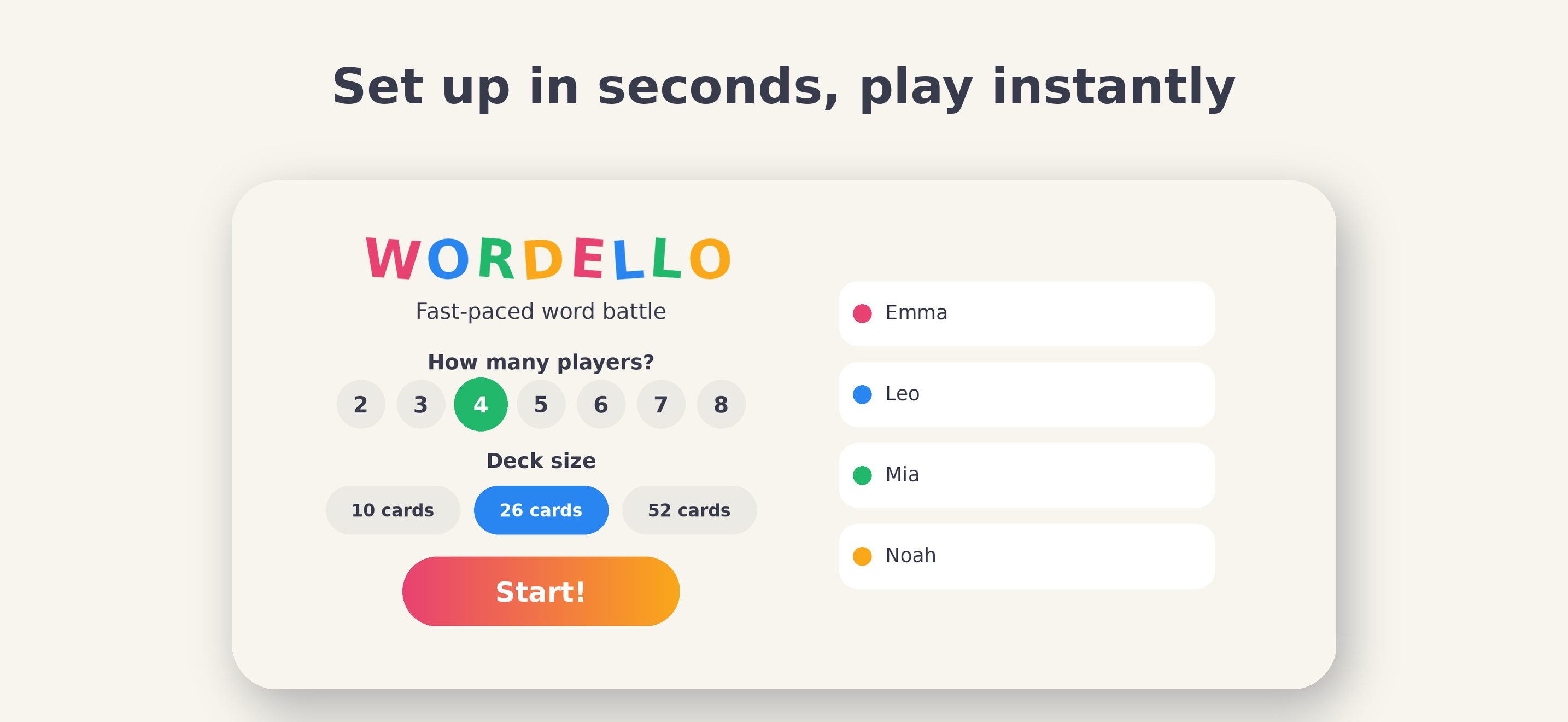Click Mia's green color dot
Viewport: 1568px width, 722px height.
(x=862, y=475)
